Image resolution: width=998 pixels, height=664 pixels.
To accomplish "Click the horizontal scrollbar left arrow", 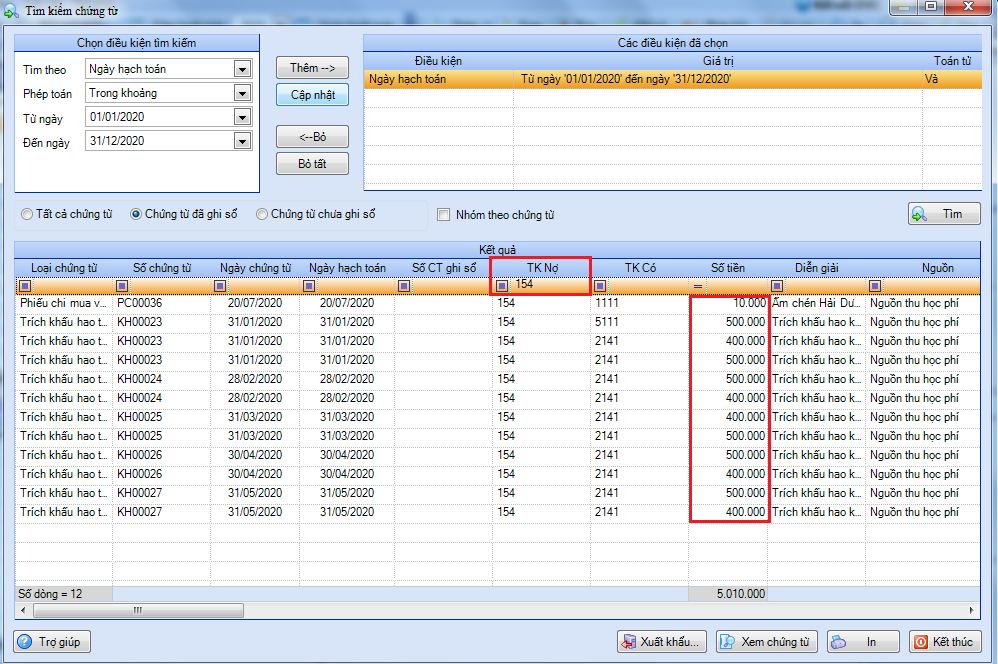I will pos(24,611).
